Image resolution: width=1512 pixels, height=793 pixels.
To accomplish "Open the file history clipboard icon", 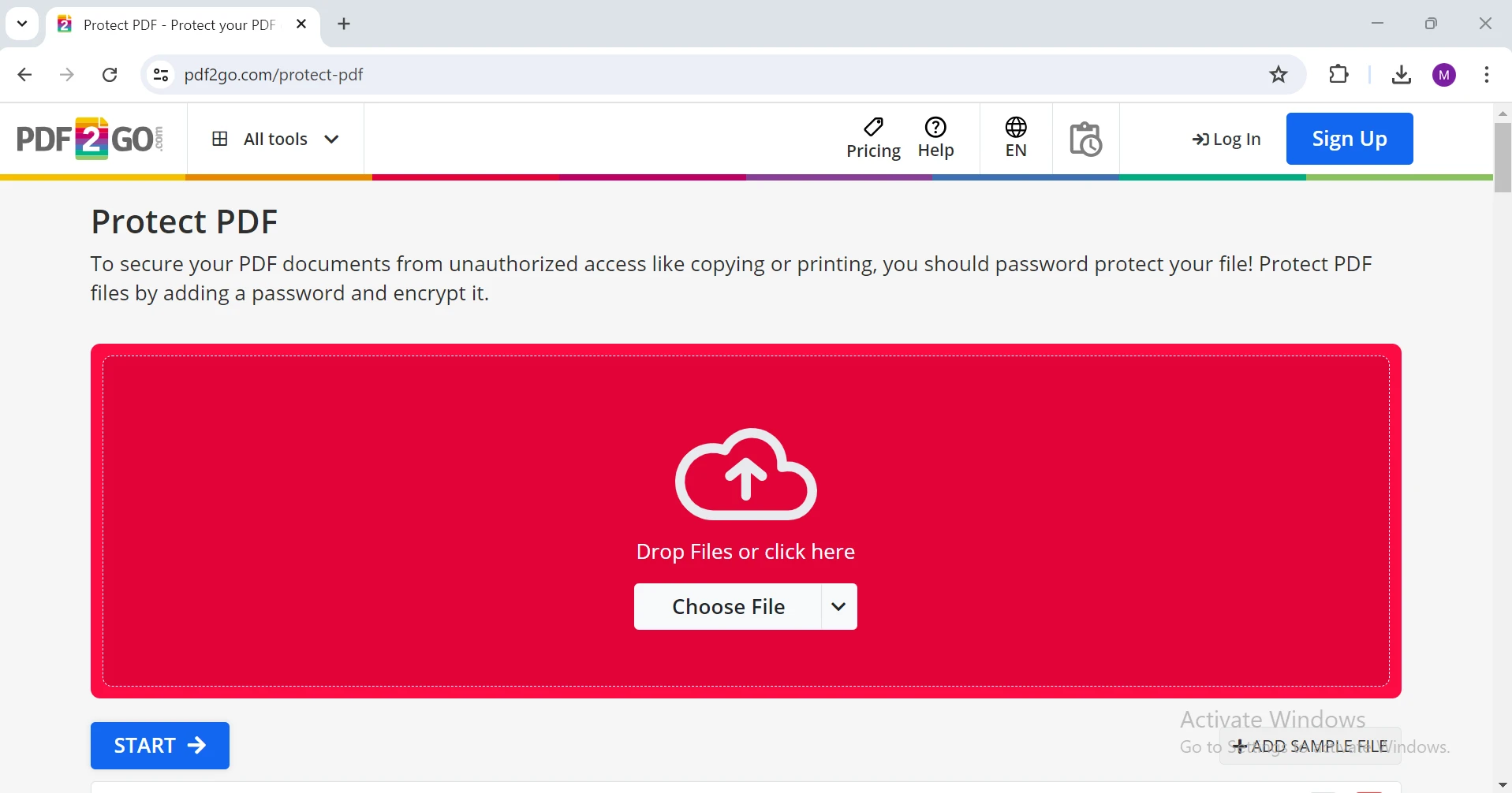I will pos(1085,140).
